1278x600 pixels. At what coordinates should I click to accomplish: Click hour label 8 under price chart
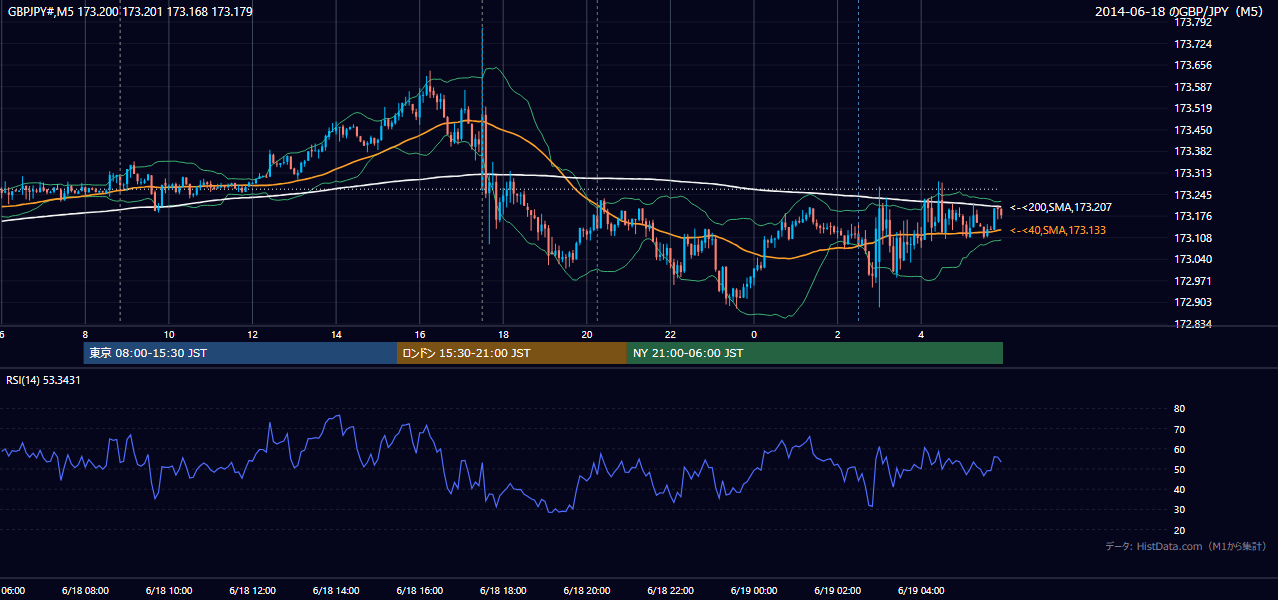click(x=85, y=335)
